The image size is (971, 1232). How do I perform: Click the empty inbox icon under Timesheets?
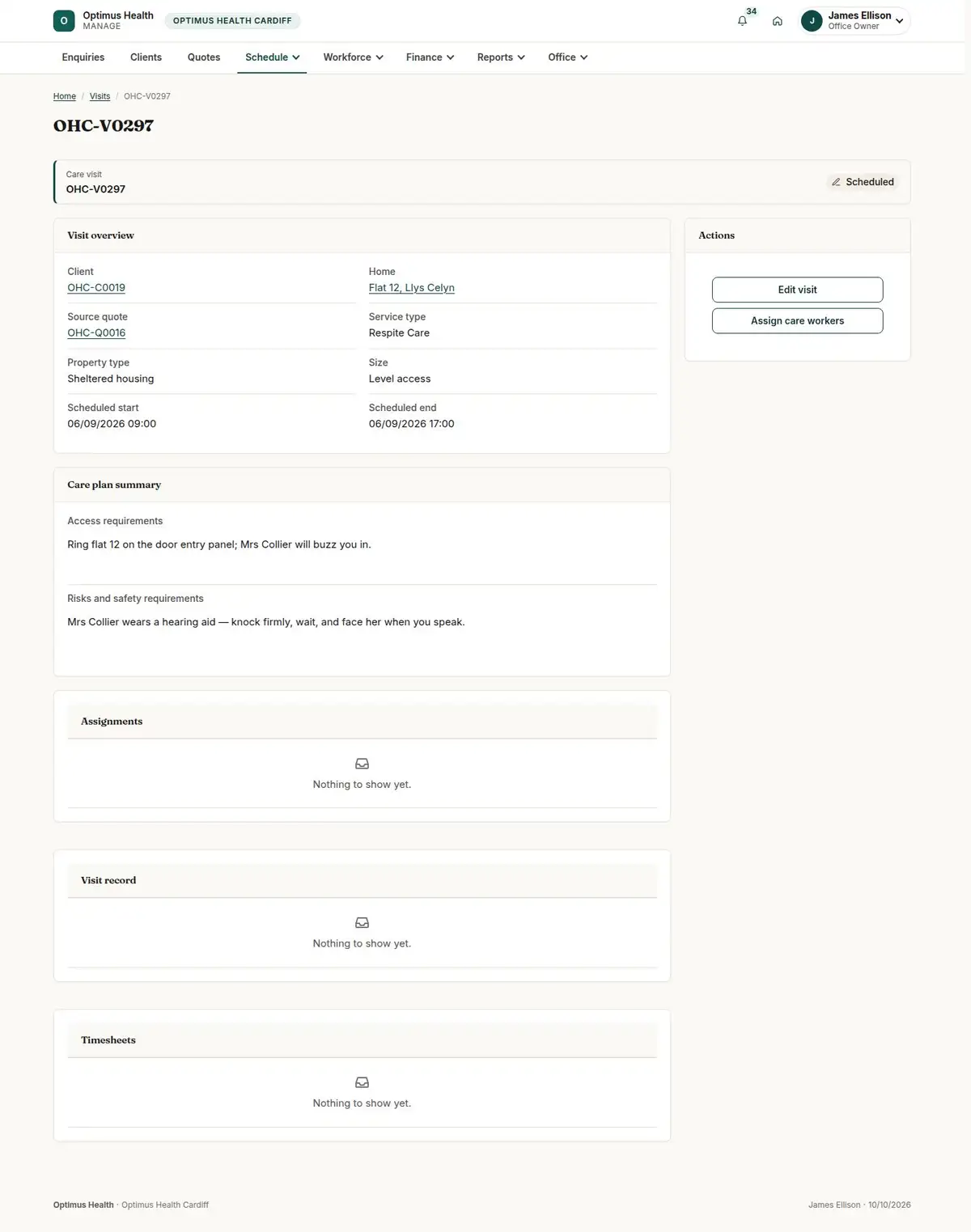[362, 1082]
